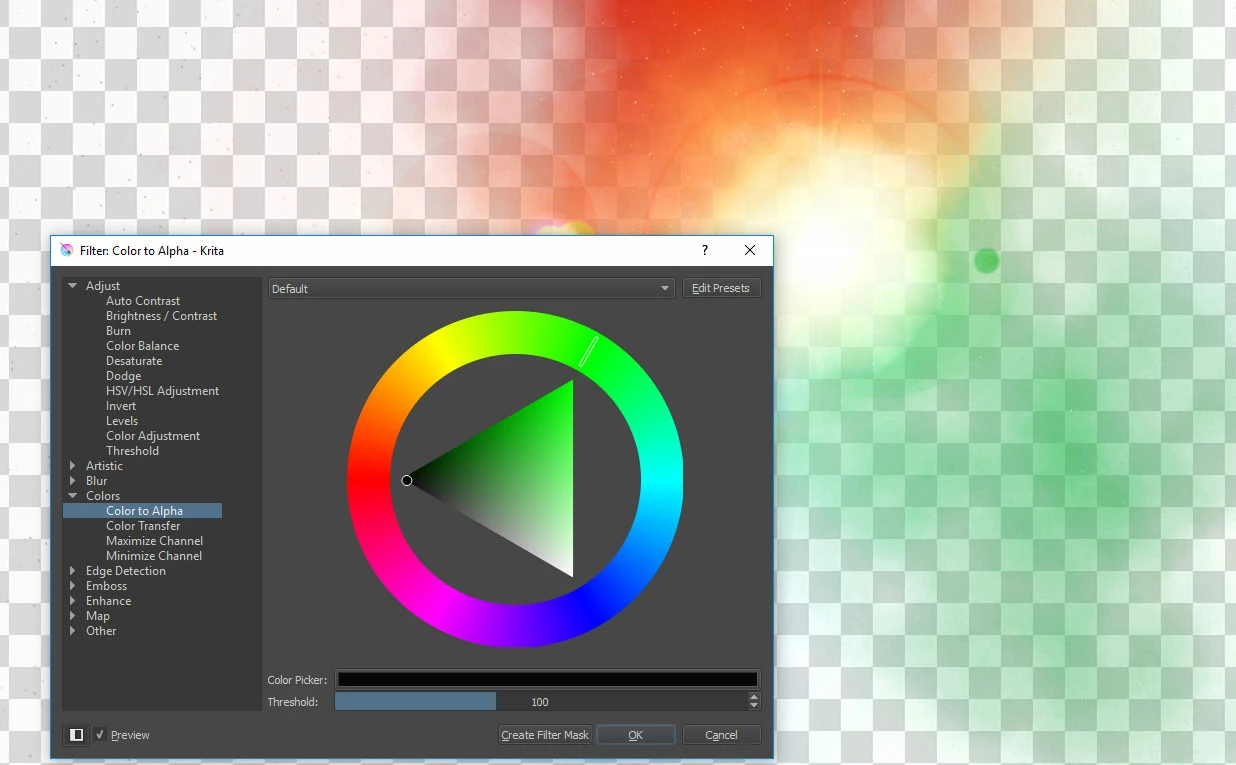
Task: Click Create Filter Mask button
Action: pos(545,735)
